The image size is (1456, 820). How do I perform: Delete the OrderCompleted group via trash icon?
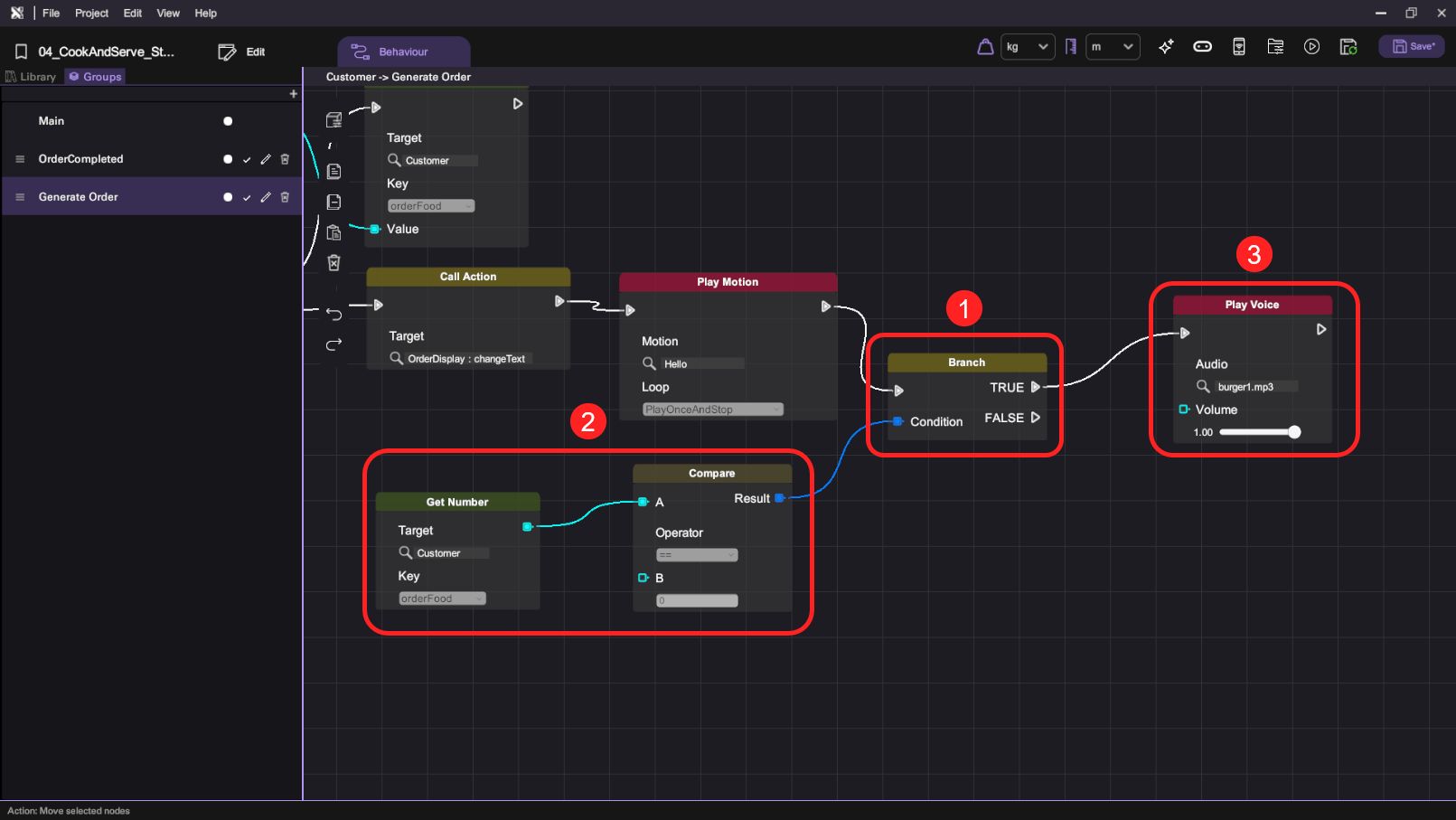point(285,159)
